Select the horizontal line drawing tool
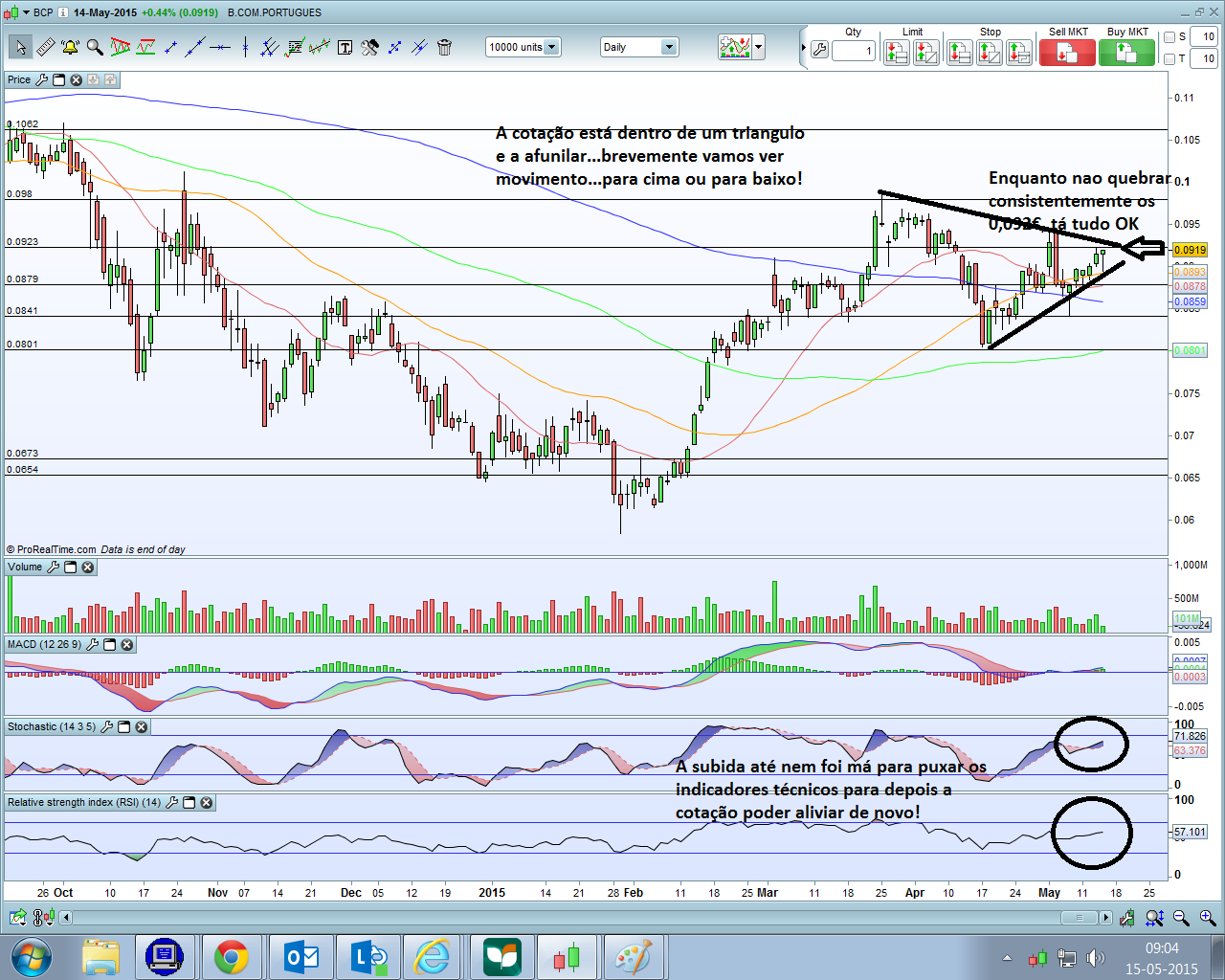Viewport: 1225px width, 980px height. click(220, 47)
